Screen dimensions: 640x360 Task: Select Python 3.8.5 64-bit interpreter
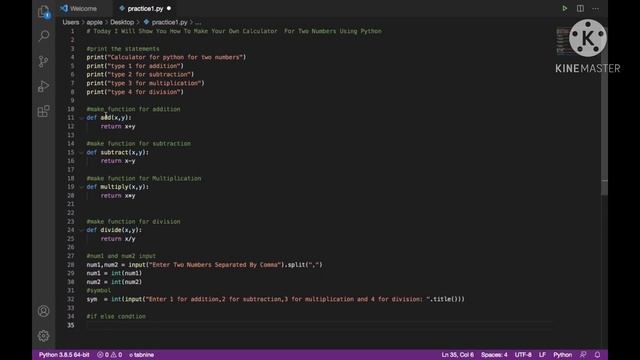[x=64, y=355]
